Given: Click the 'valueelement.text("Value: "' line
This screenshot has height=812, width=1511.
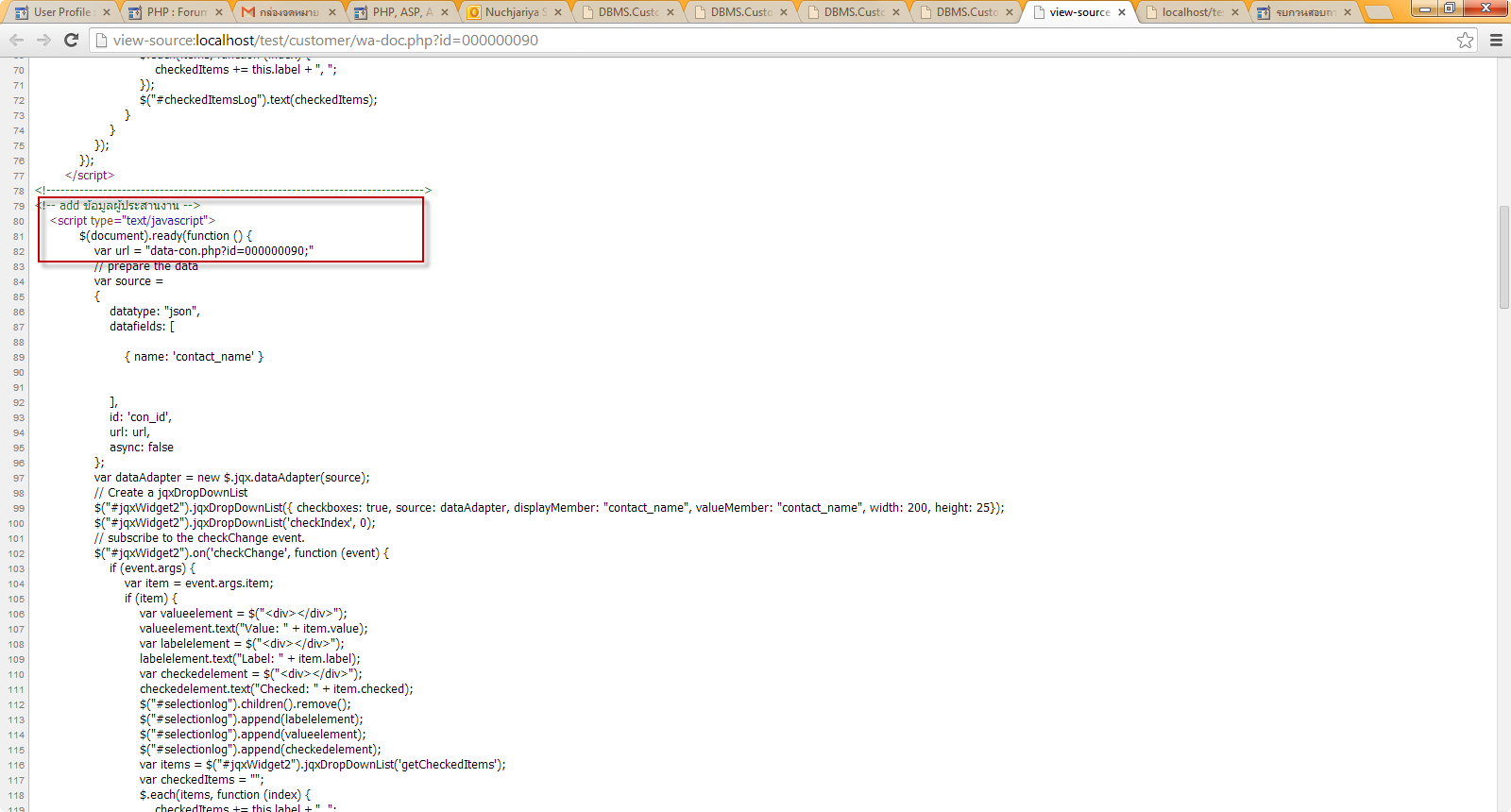Looking at the screenshot, I should point(254,629).
